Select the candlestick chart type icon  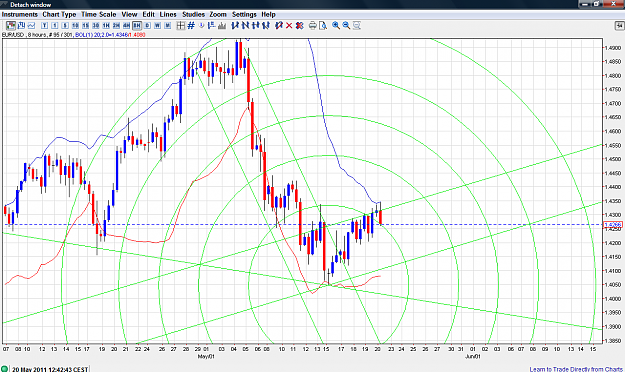point(11,26)
